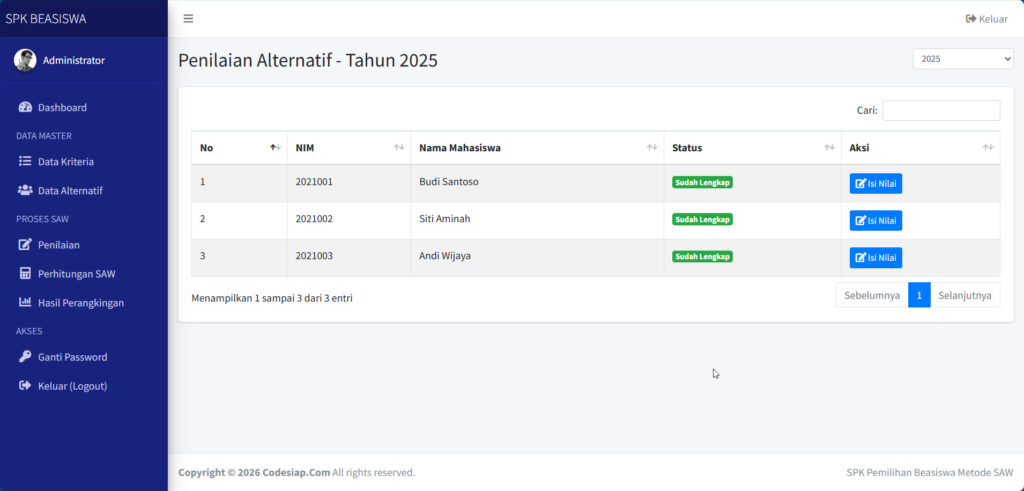Screen dimensions: 1024x491
Task: Click the Cari search field
Action: pos(940,110)
